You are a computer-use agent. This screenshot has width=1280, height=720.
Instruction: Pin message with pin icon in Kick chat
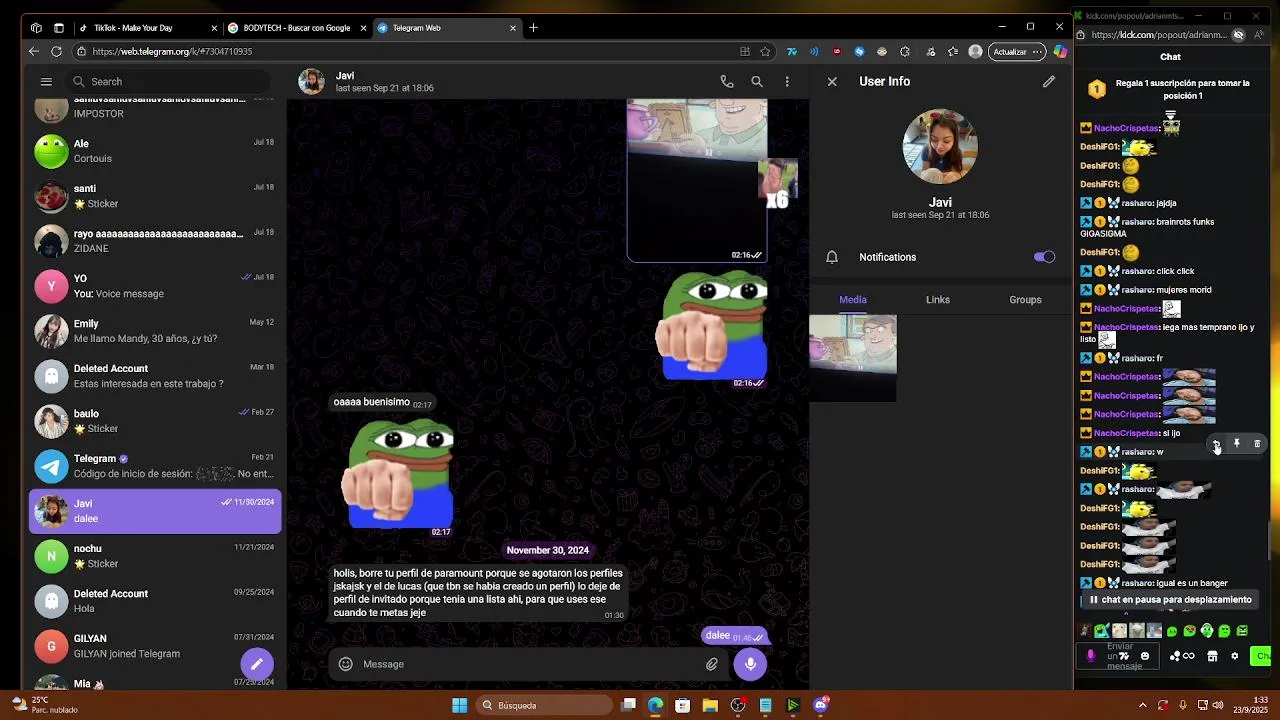(x=1237, y=443)
